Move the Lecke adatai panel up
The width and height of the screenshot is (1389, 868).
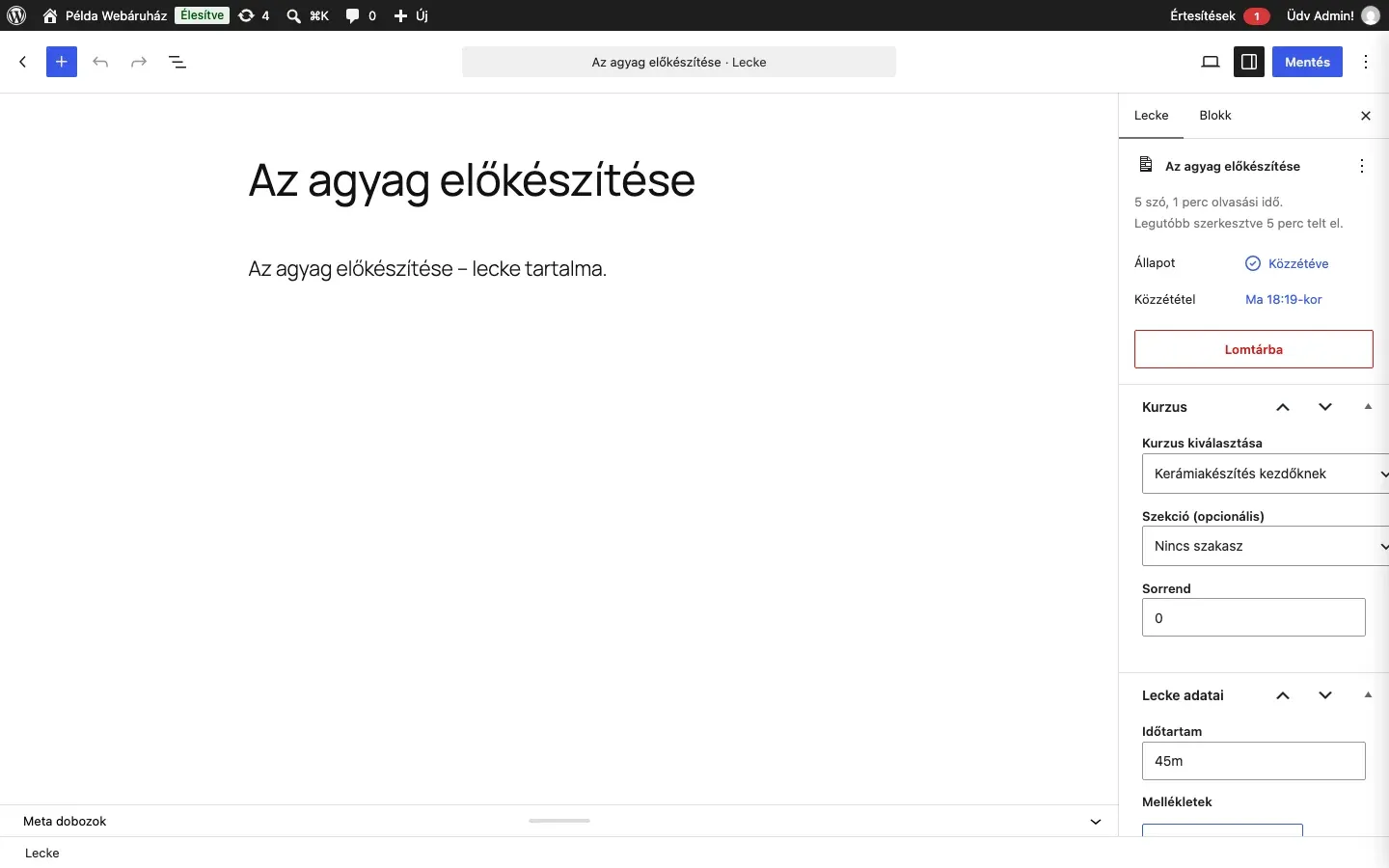coord(1284,695)
